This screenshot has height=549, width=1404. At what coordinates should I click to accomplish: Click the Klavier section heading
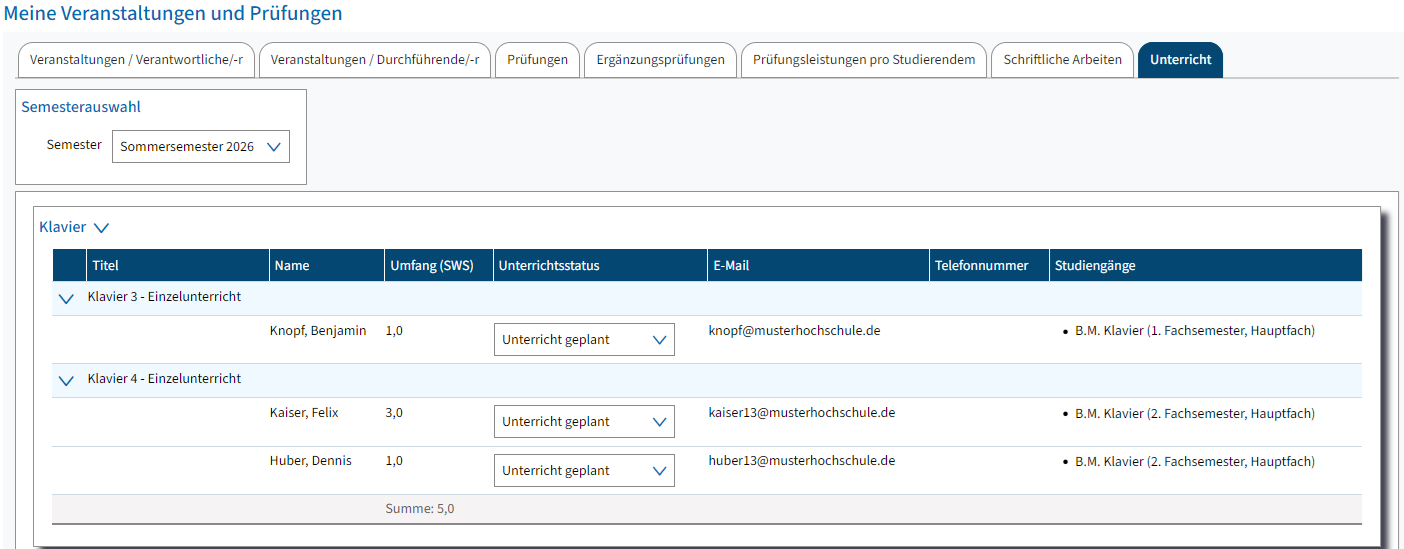(62, 227)
